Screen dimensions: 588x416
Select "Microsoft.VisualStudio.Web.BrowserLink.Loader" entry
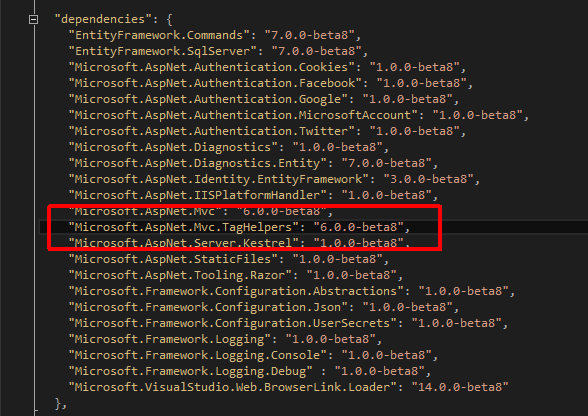pos(232,387)
